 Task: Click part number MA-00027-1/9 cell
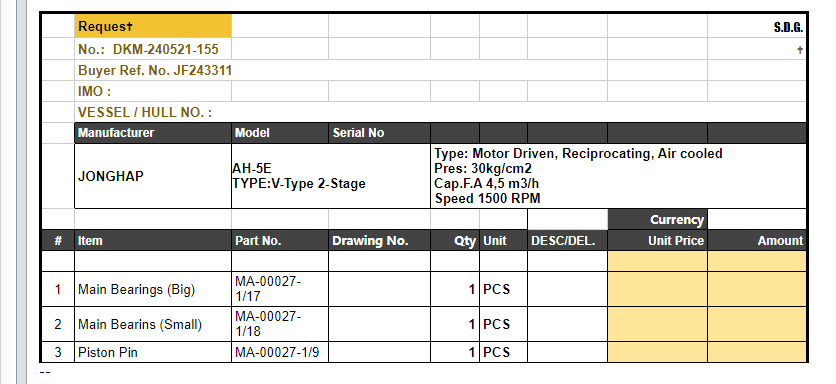pyautogui.click(x=280, y=353)
